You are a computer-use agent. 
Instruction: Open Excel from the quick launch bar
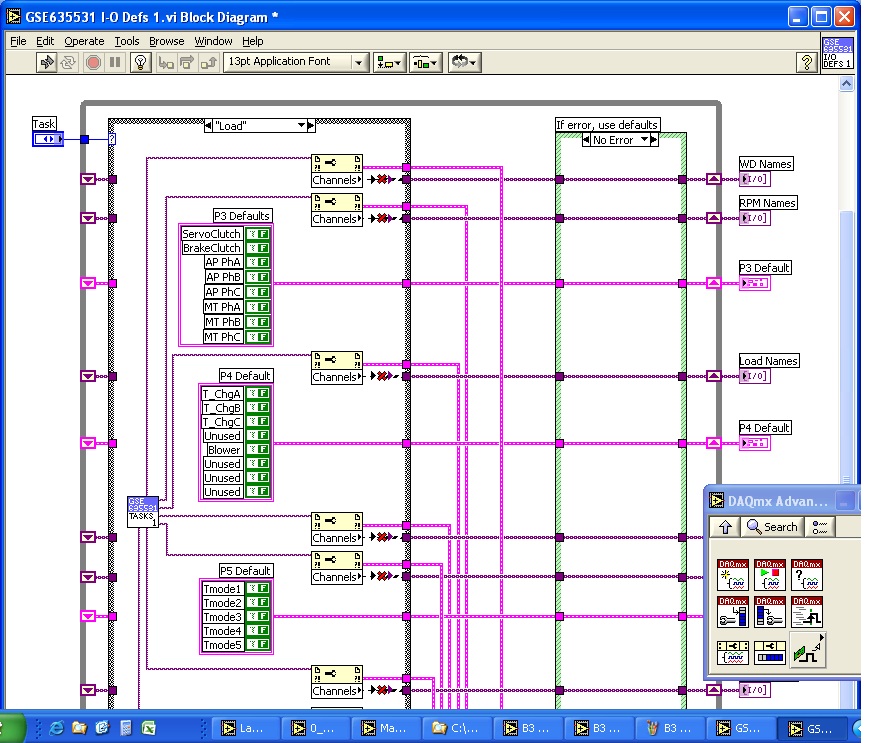point(148,728)
